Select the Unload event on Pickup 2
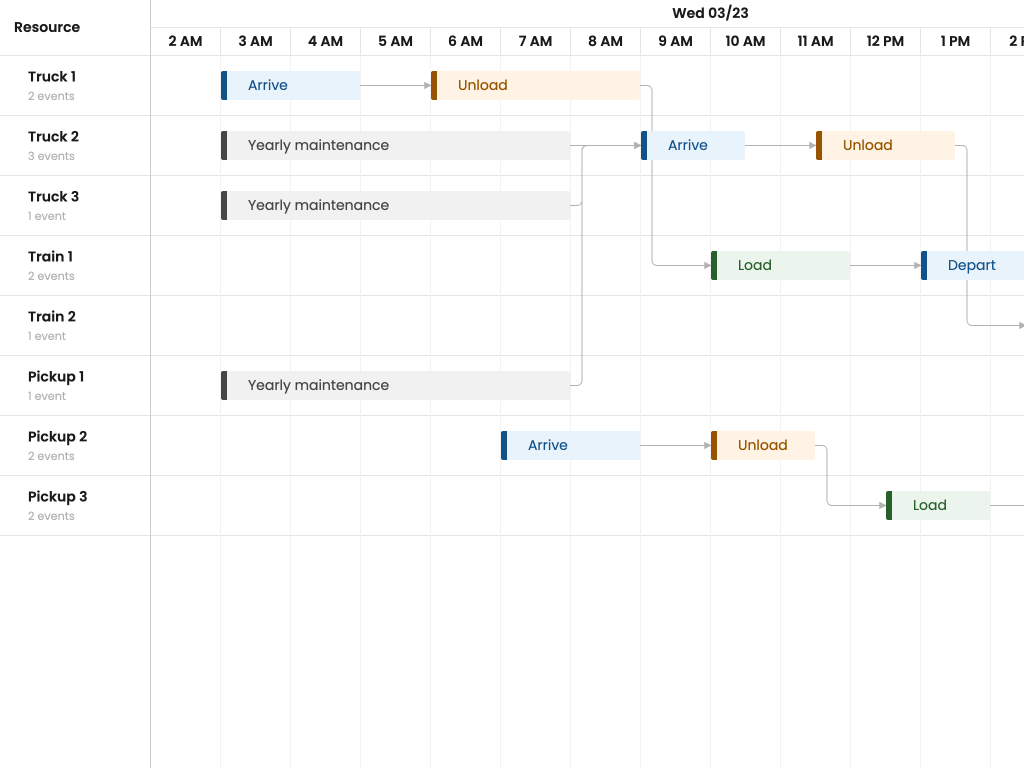This screenshot has height=768, width=1024. pos(763,446)
